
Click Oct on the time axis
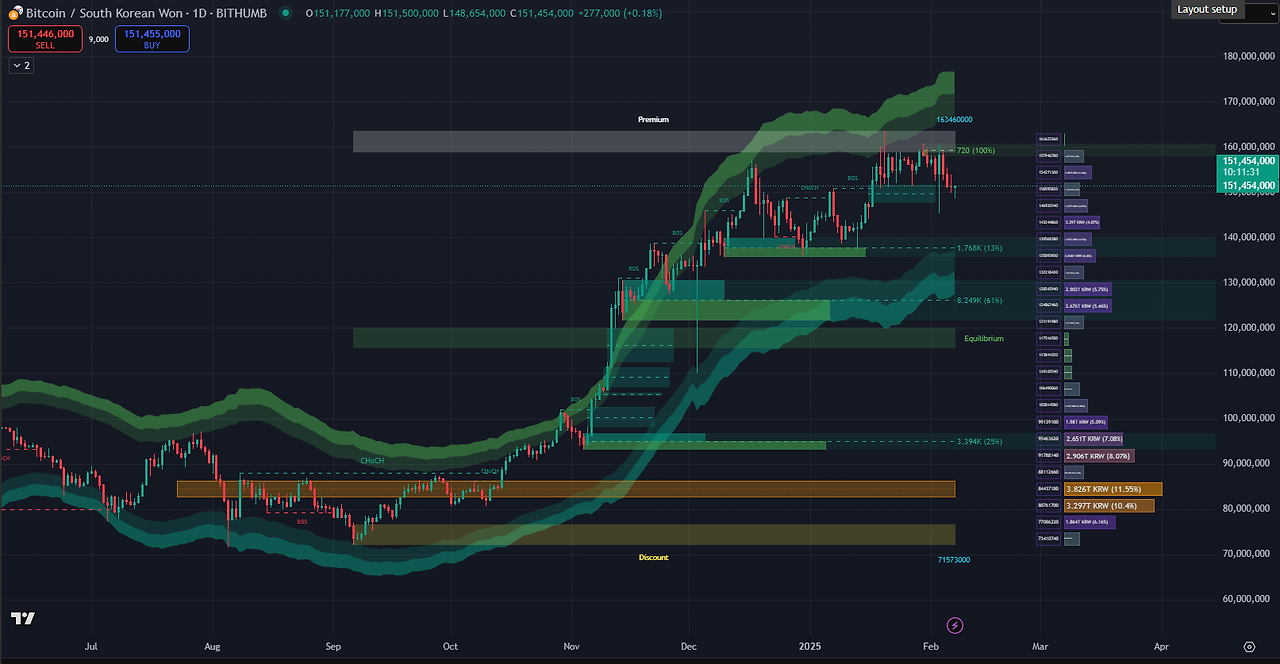(x=451, y=648)
